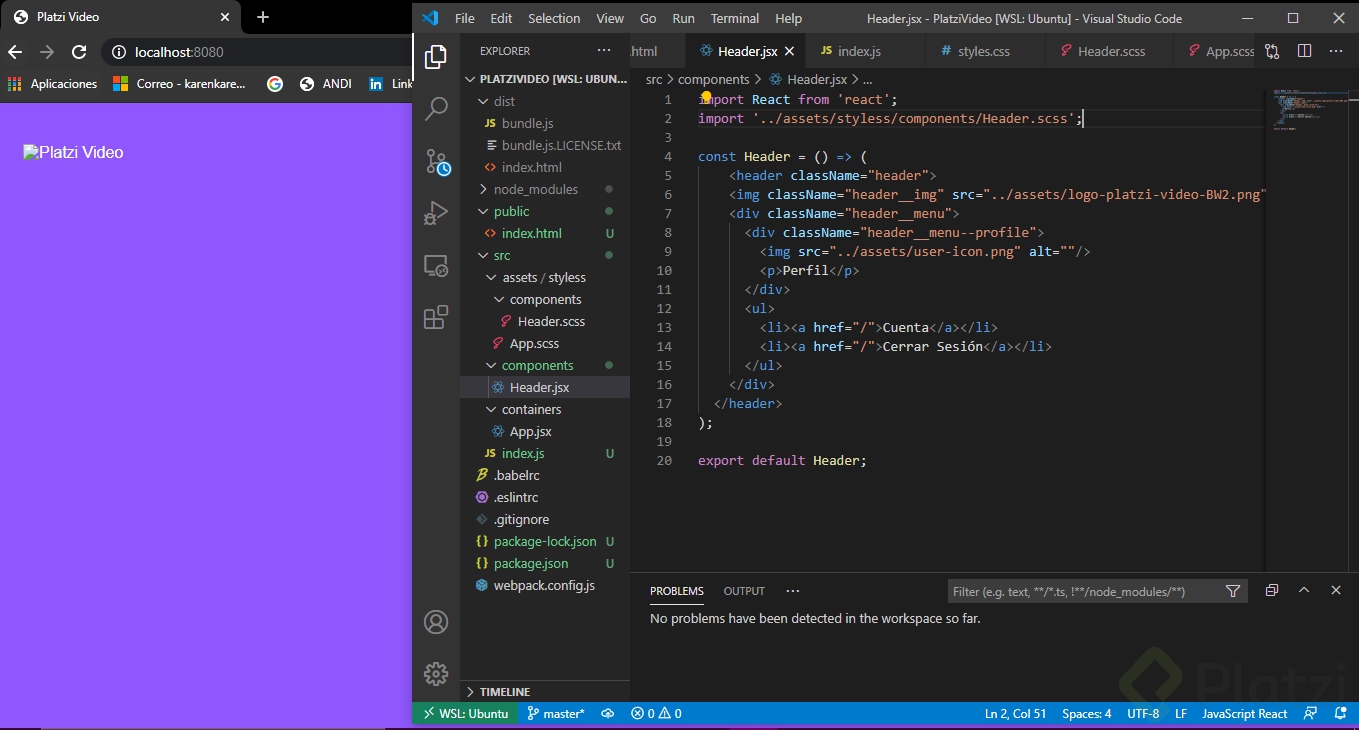Click the filter icon in Problems panel
This screenshot has height=730, width=1359.
1233,591
